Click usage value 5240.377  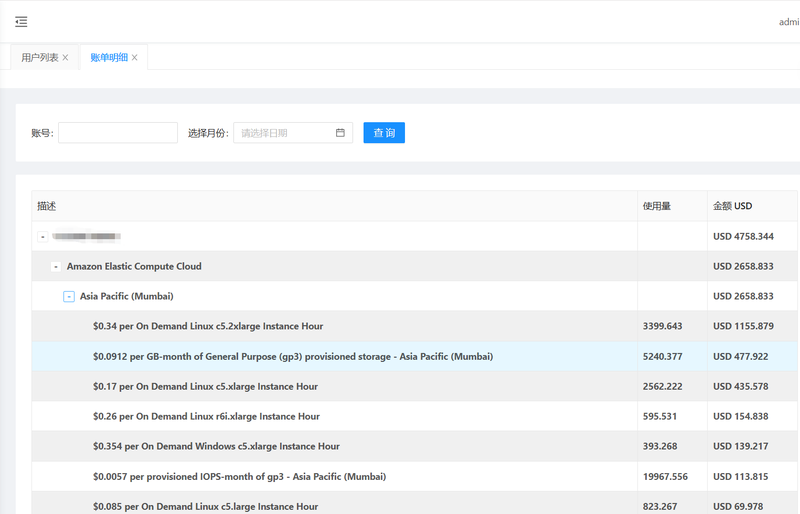pos(662,356)
